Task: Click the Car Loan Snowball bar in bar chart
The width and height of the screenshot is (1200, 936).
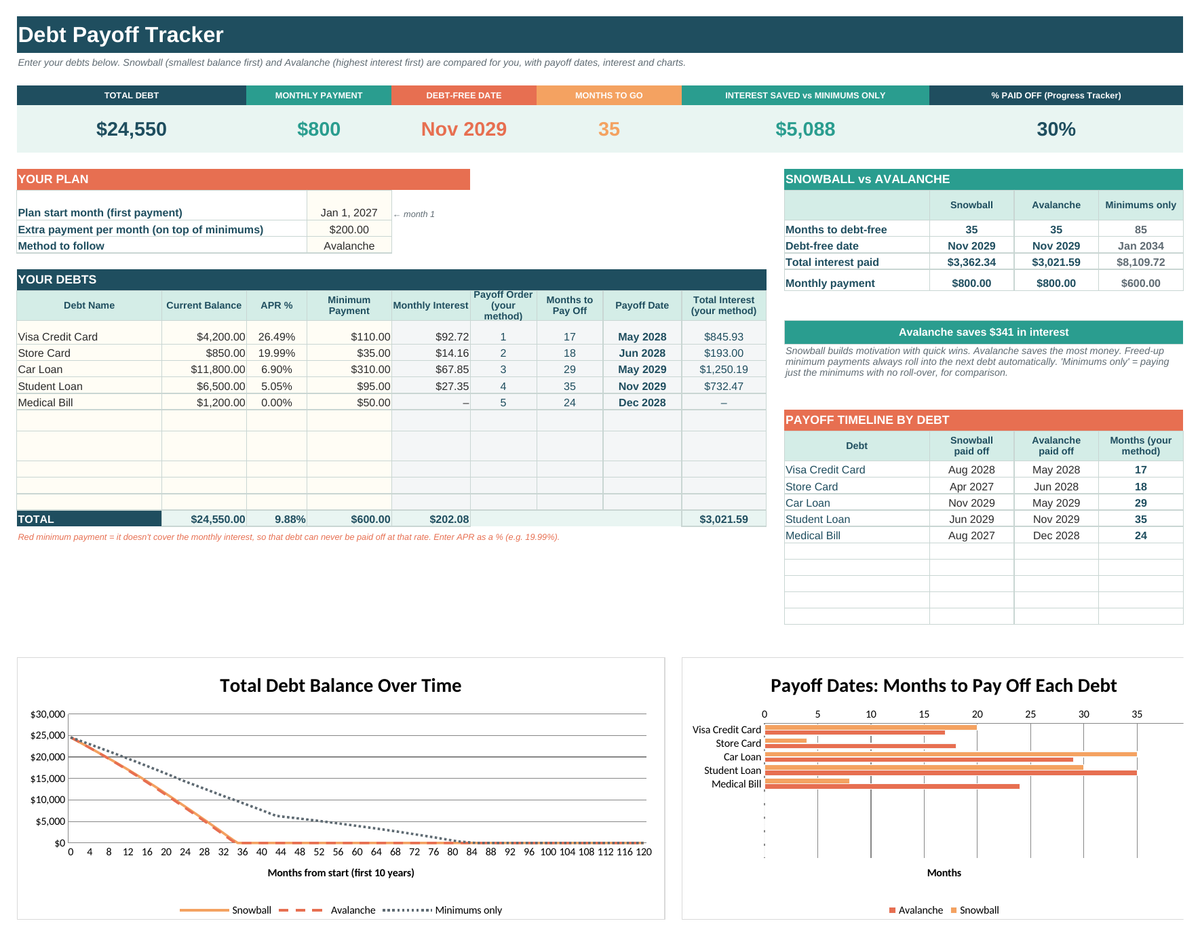Action: coord(951,754)
